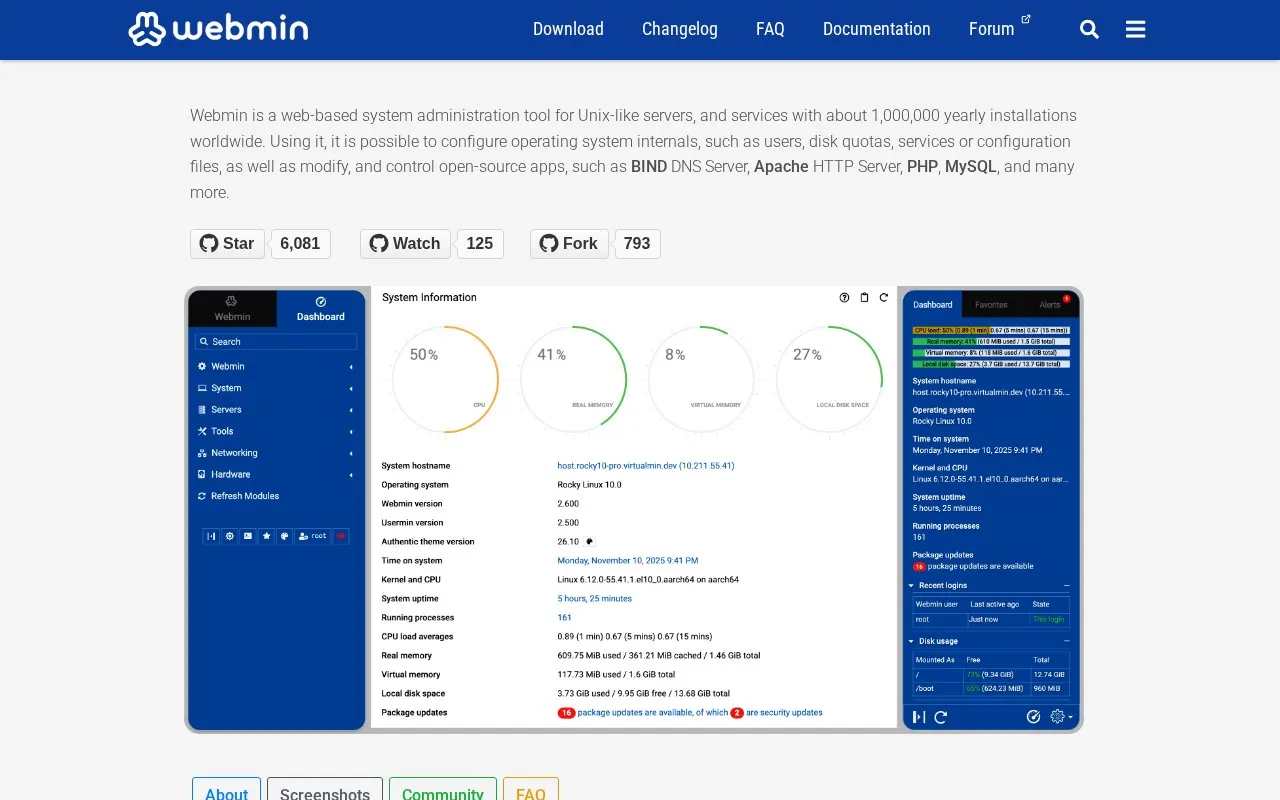Click the GitHub Watch button
1280x800 pixels.
coord(405,244)
